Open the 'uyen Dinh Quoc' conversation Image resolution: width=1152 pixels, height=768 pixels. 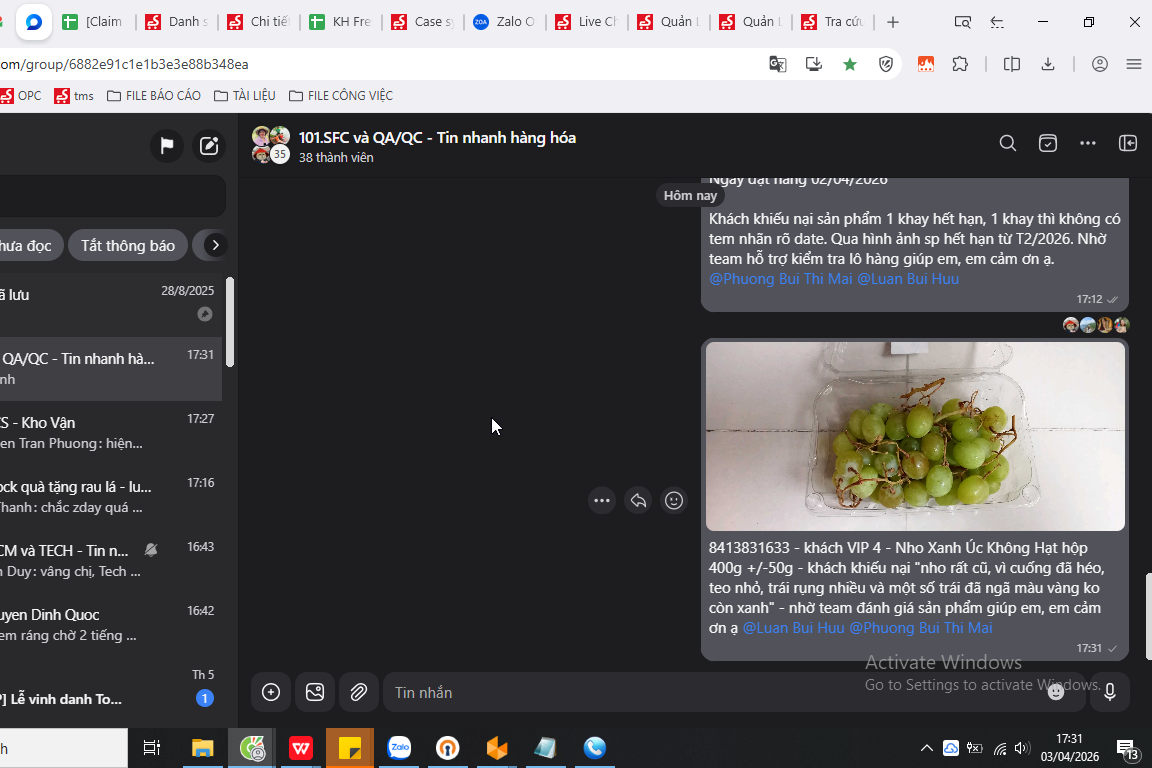111,625
